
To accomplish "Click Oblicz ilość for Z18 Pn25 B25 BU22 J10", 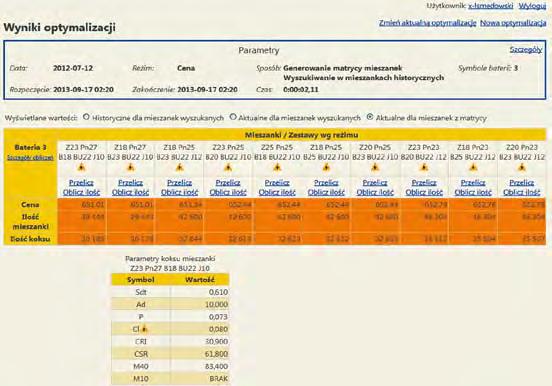I will point(326,192).
